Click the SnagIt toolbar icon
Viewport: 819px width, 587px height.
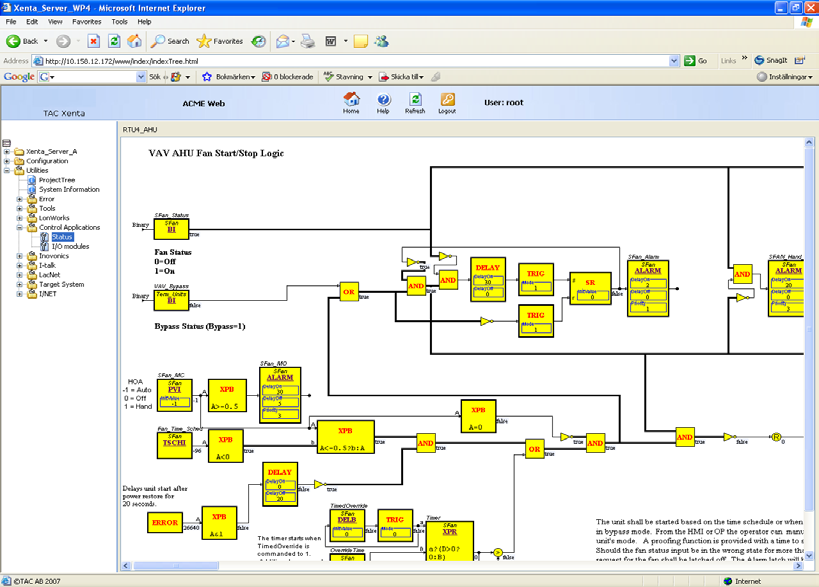click(x=771, y=61)
